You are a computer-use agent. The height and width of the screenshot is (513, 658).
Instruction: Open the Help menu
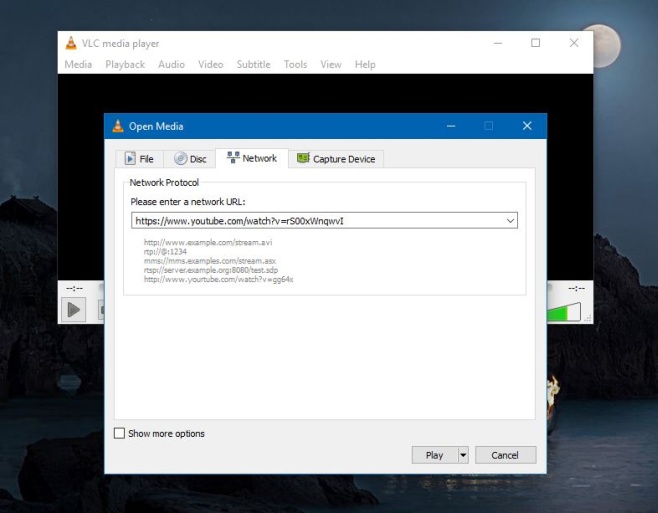pyautogui.click(x=365, y=64)
